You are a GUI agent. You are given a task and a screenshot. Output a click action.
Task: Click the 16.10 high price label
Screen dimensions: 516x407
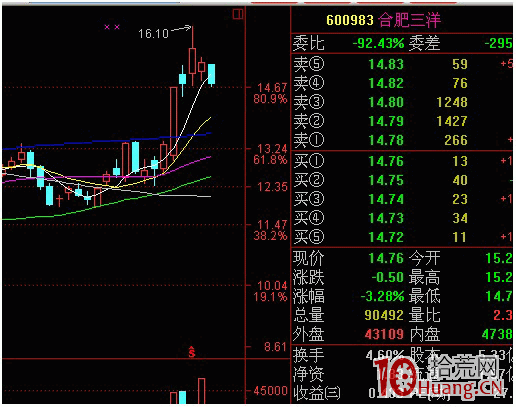[153, 34]
